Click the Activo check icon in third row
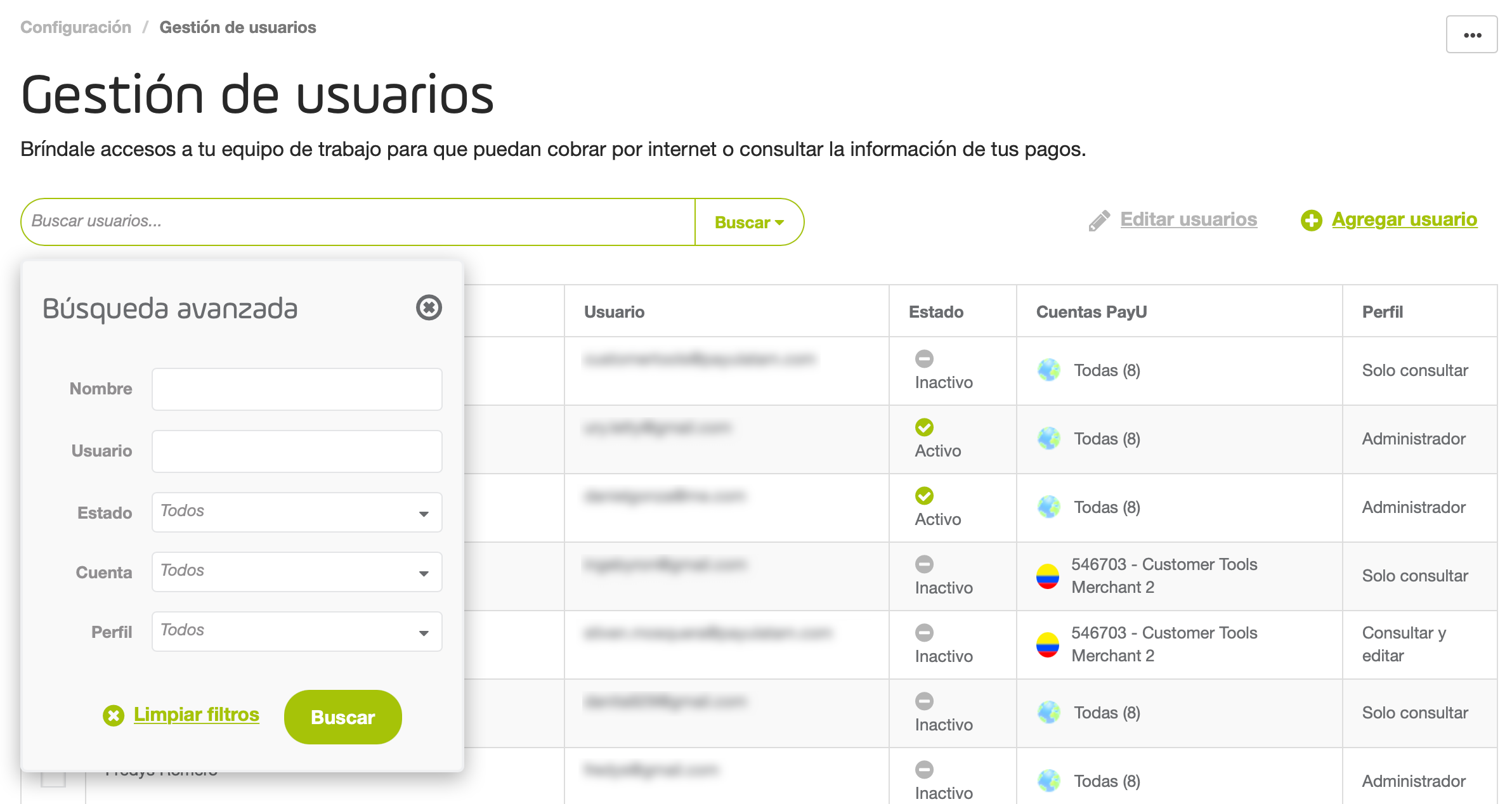The image size is (1512, 804). pos(924,496)
